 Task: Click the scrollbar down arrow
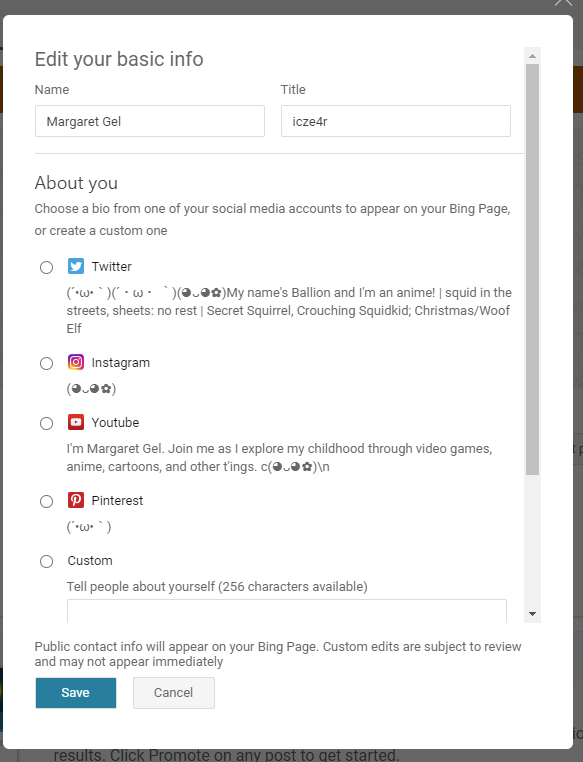pyautogui.click(x=532, y=614)
